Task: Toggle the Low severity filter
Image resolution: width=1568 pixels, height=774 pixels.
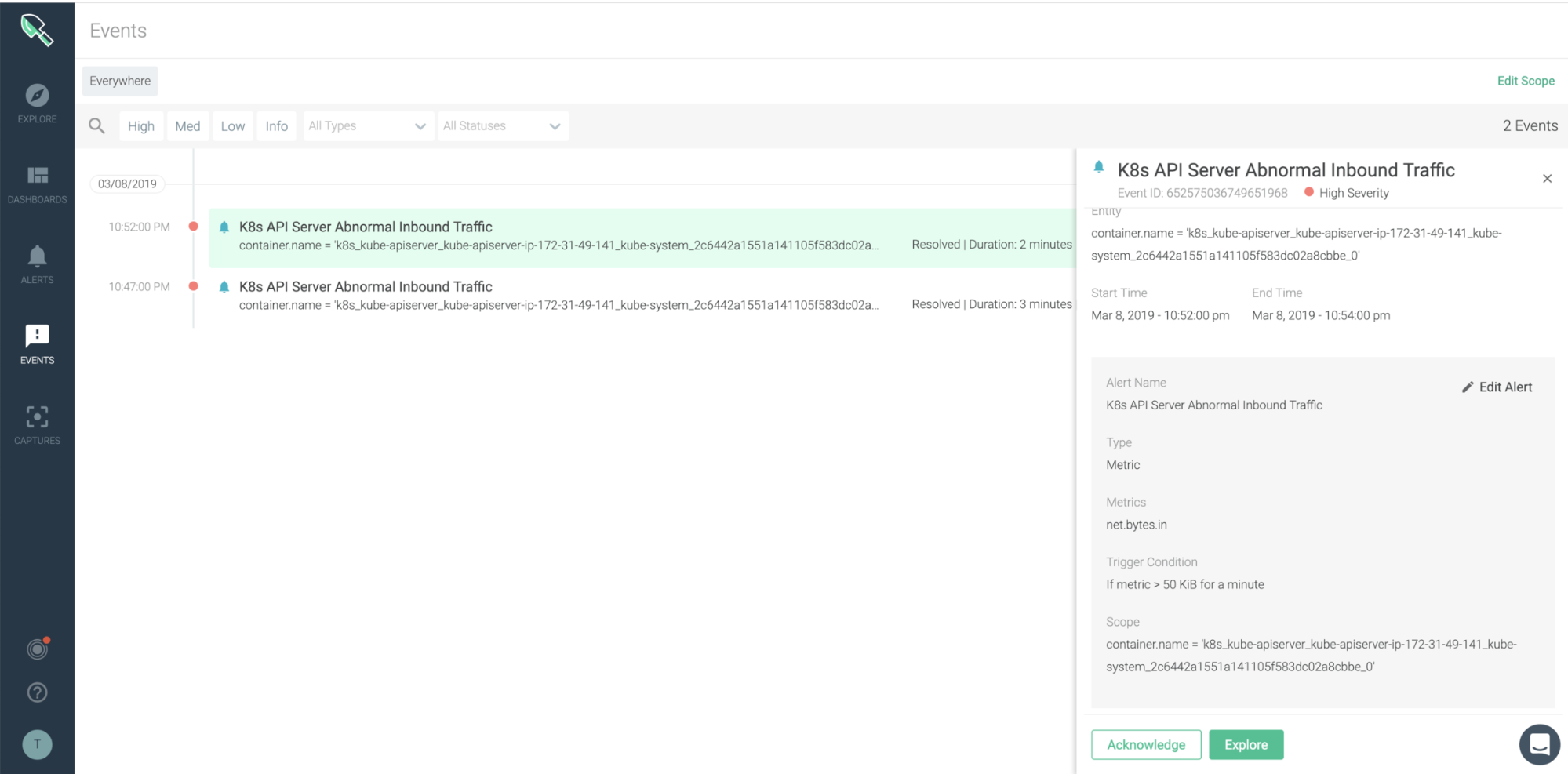Action: click(x=232, y=125)
